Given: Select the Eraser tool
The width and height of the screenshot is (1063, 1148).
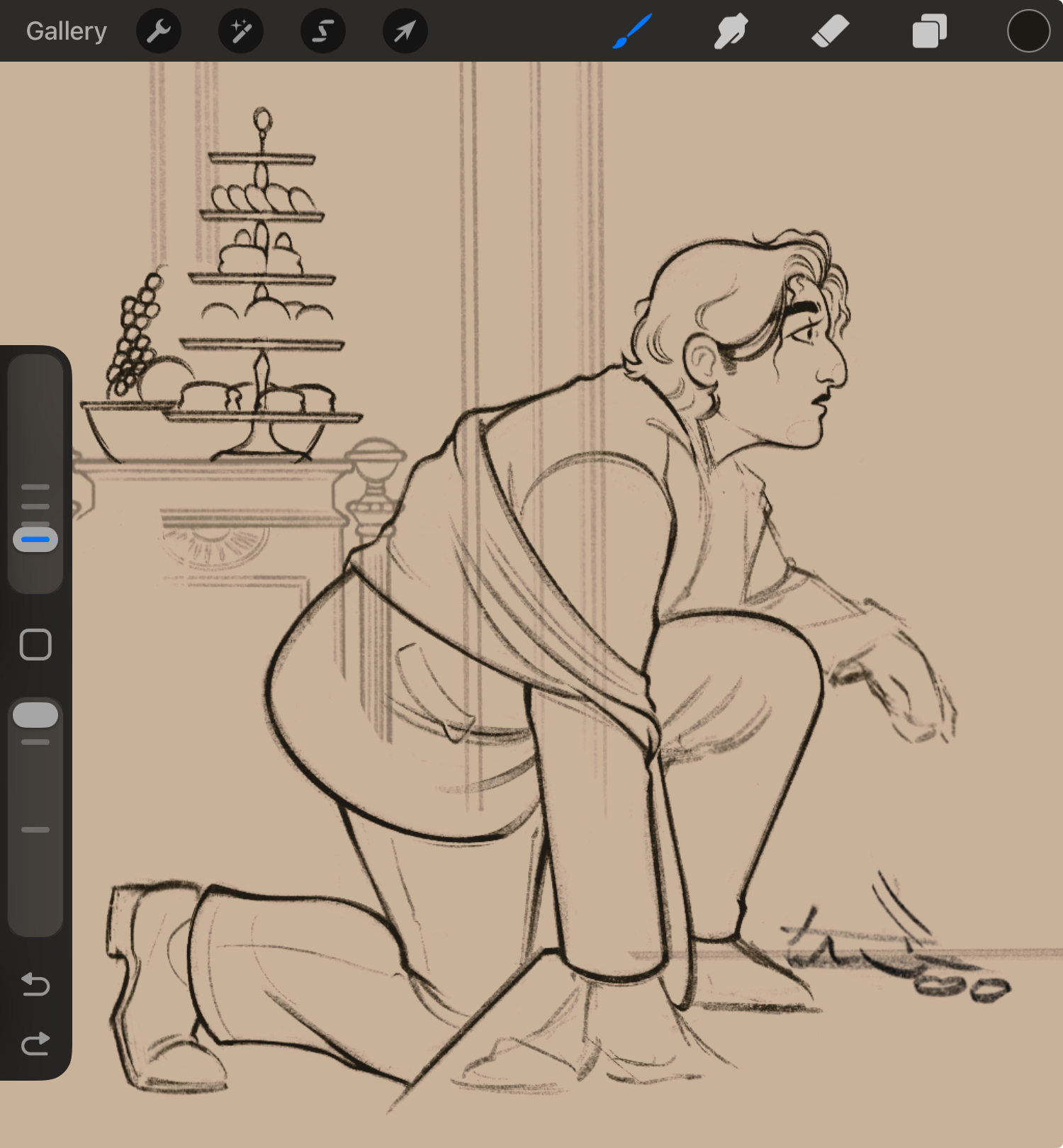Looking at the screenshot, I should tap(830, 31).
